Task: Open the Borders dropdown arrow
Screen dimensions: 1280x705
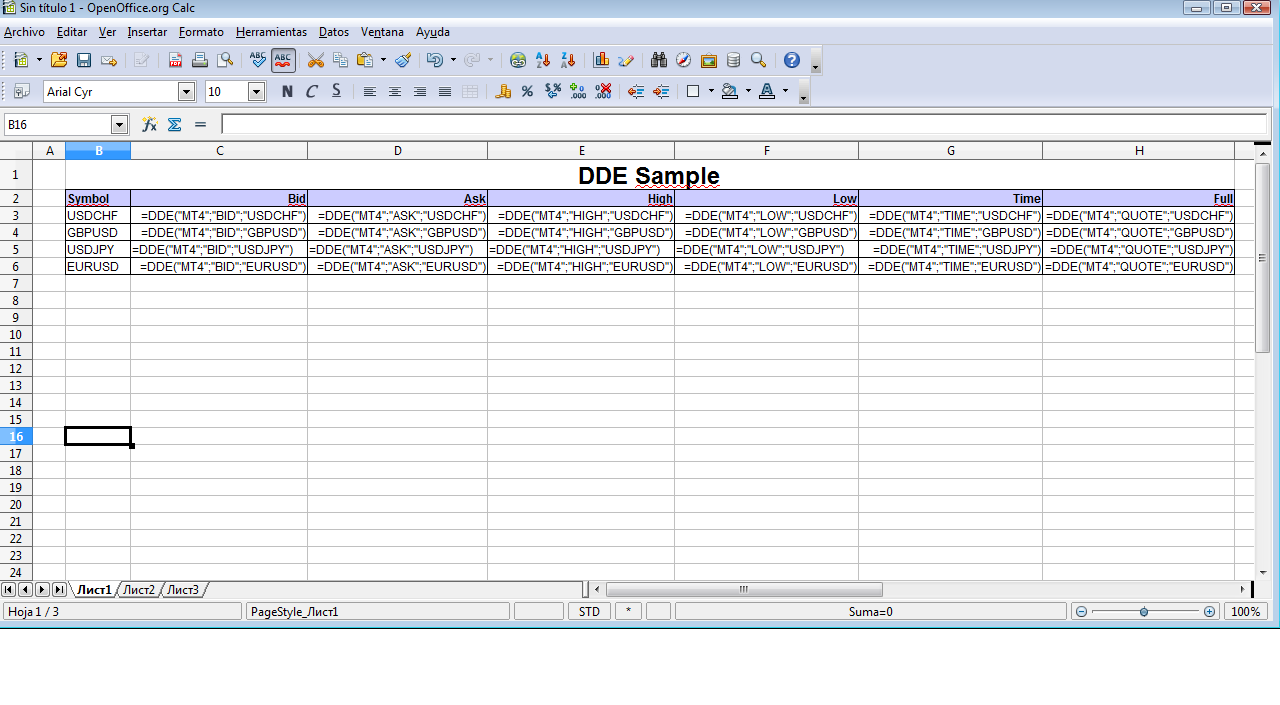Action: (711, 92)
